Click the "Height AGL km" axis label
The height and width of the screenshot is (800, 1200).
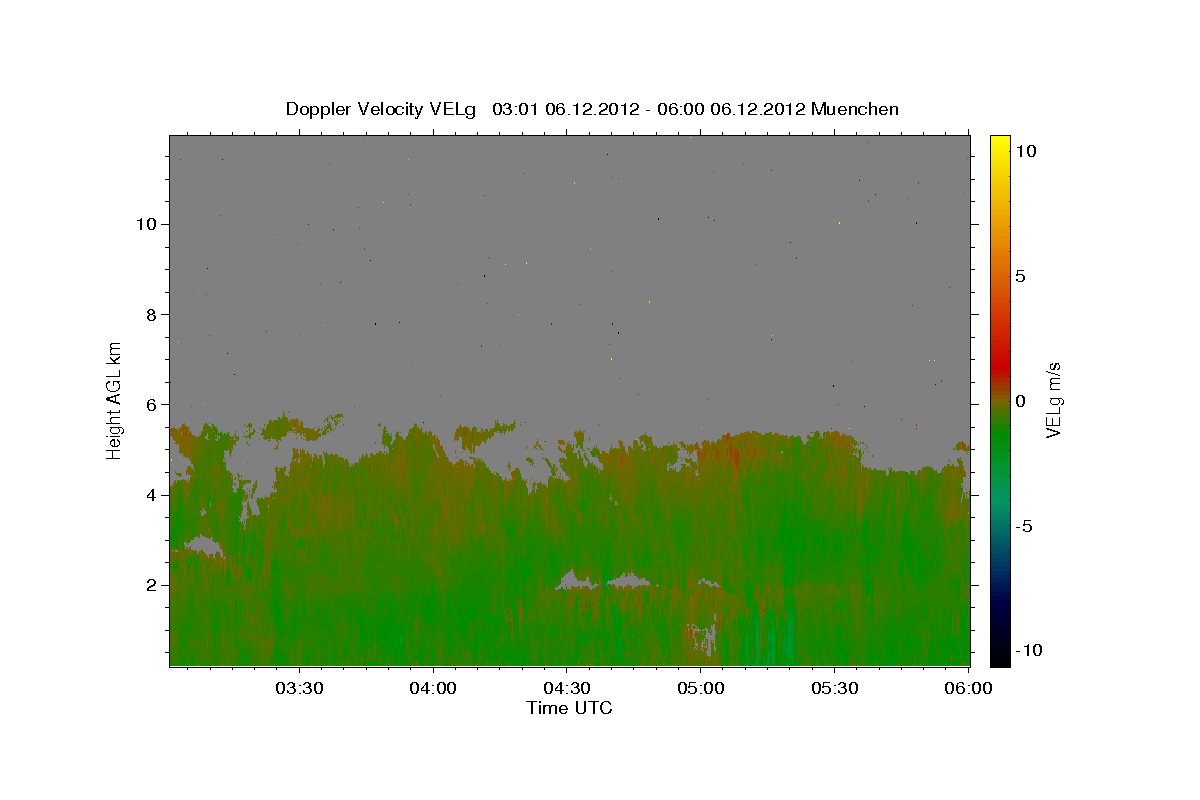coord(115,400)
